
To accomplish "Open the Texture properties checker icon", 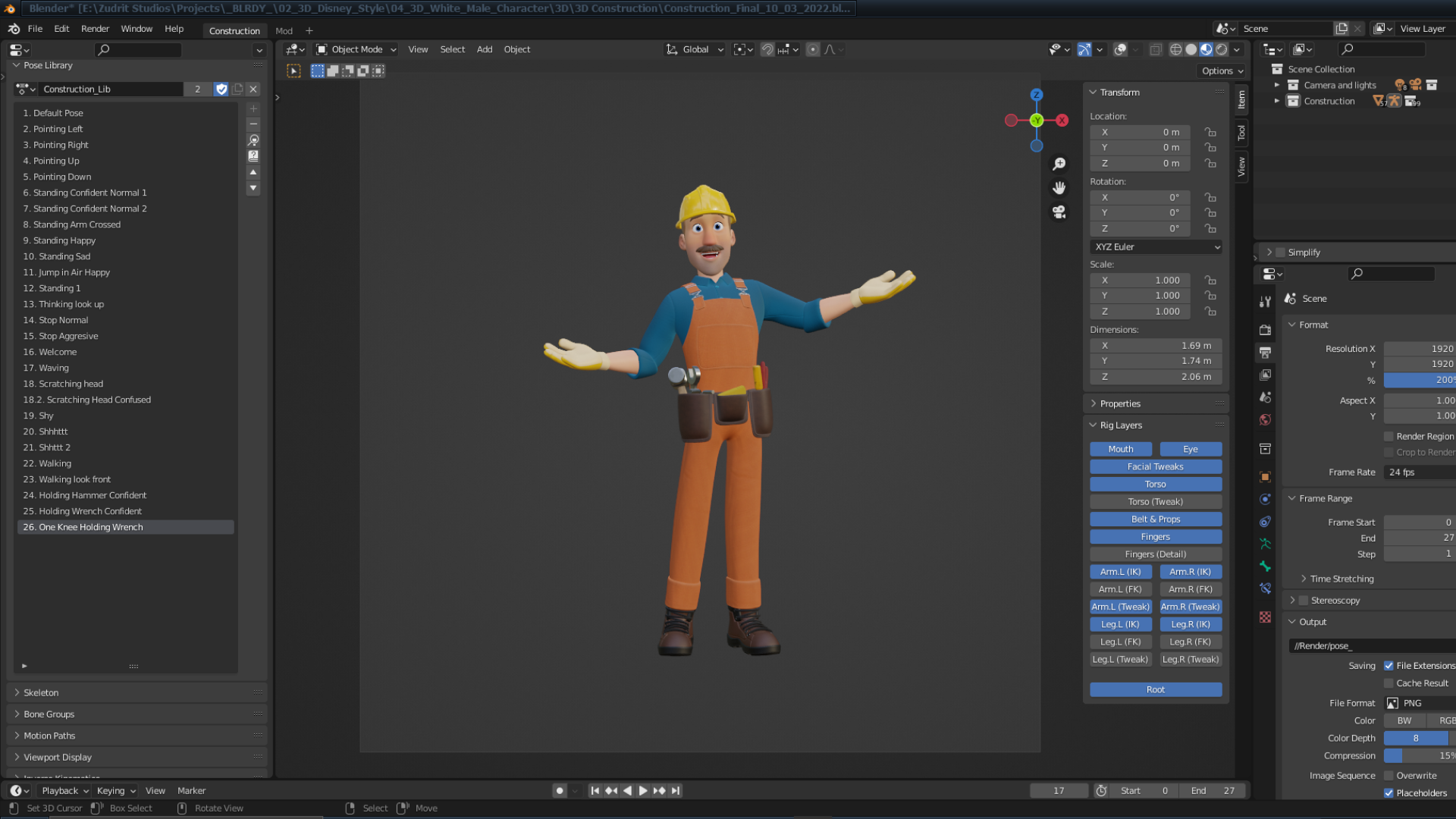I will click(1265, 617).
